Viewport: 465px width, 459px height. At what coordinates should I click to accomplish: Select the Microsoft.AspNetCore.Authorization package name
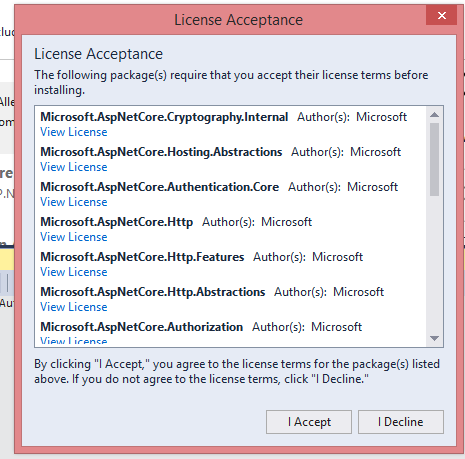(x=141, y=327)
